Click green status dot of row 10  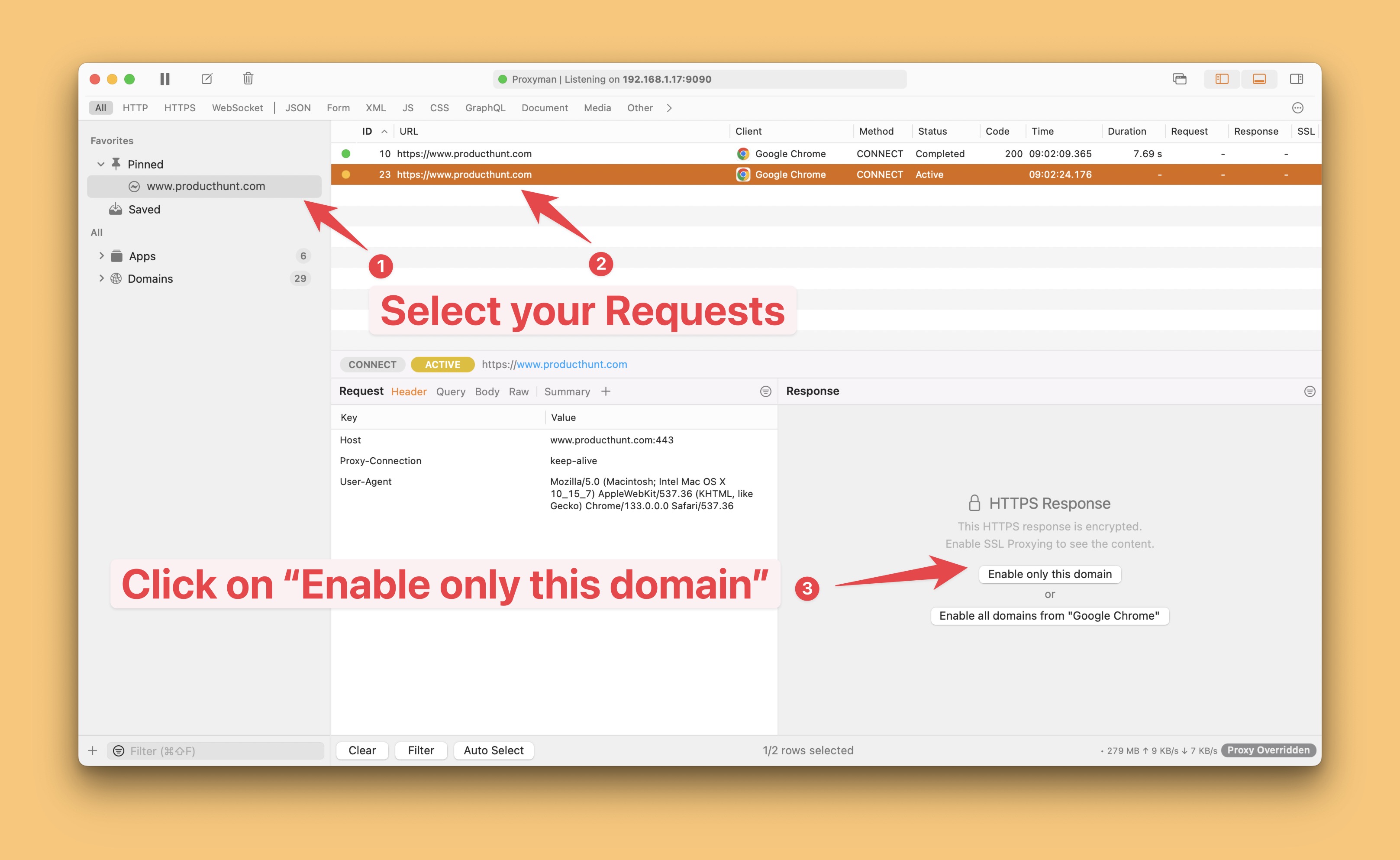click(x=346, y=154)
